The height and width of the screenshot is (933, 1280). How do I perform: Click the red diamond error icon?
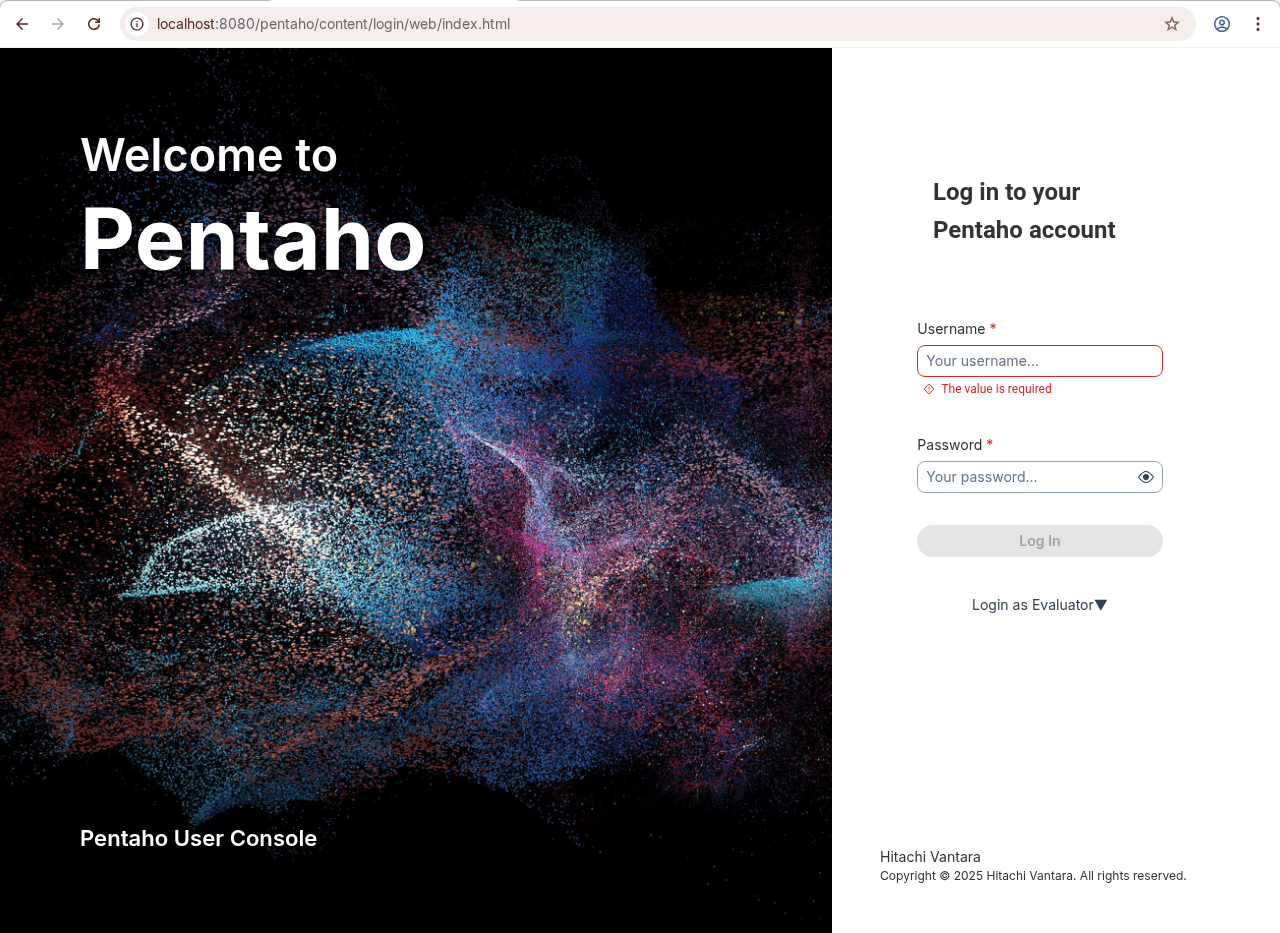pyautogui.click(x=929, y=389)
